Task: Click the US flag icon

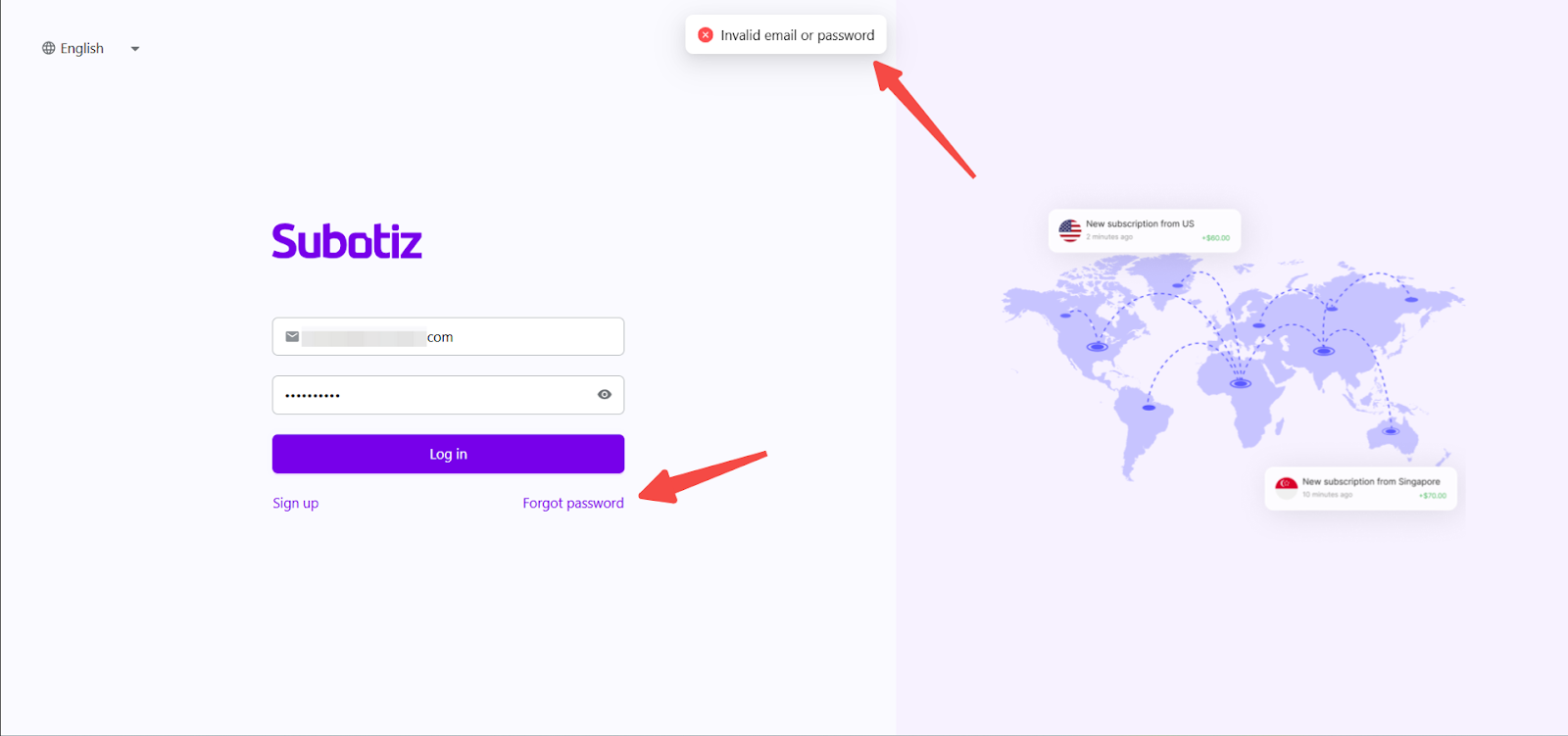Action: [1070, 230]
